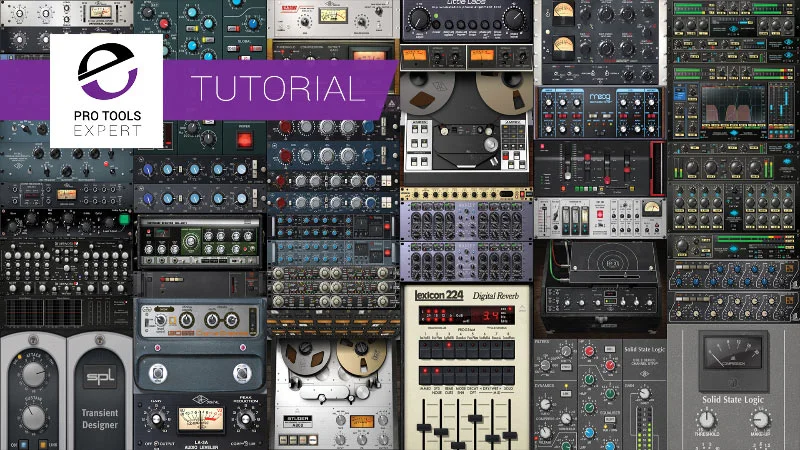Screen dimensions: 800x450
Task: Click the Lexicon 224 red LED display
Action: 466,316
